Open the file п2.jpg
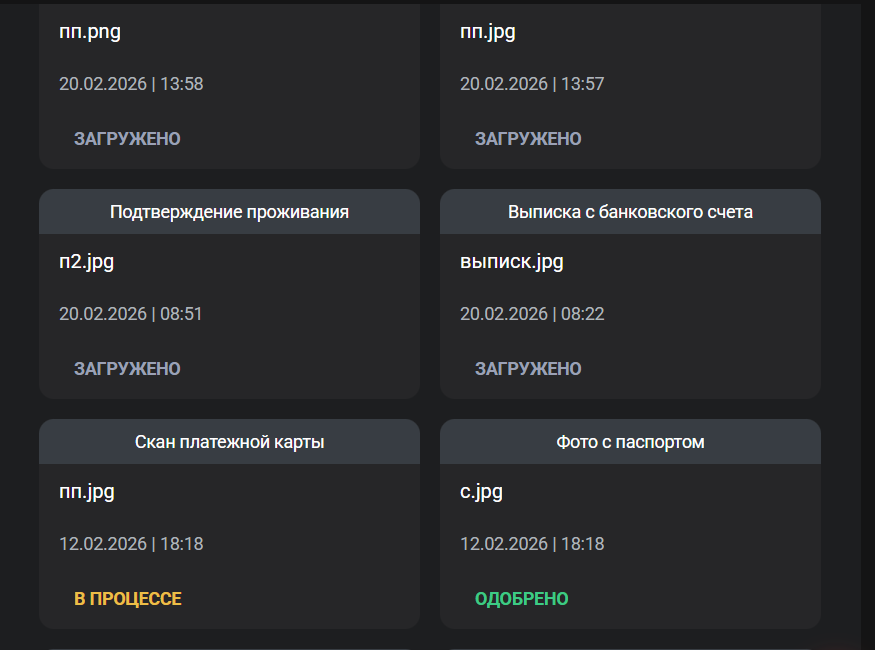 coord(86,262)
